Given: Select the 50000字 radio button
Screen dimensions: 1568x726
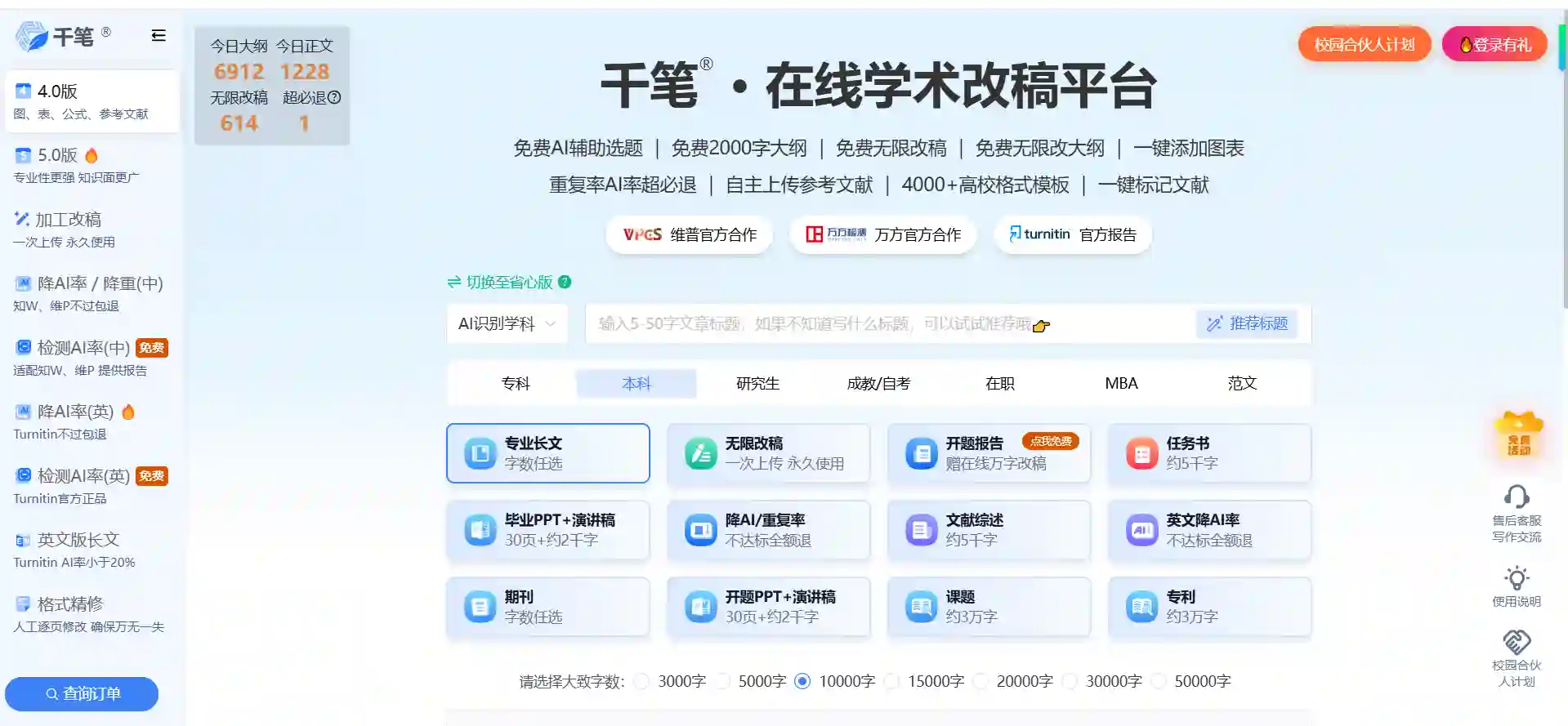Looking at the screenshot, I should [x=1159, y=681].
